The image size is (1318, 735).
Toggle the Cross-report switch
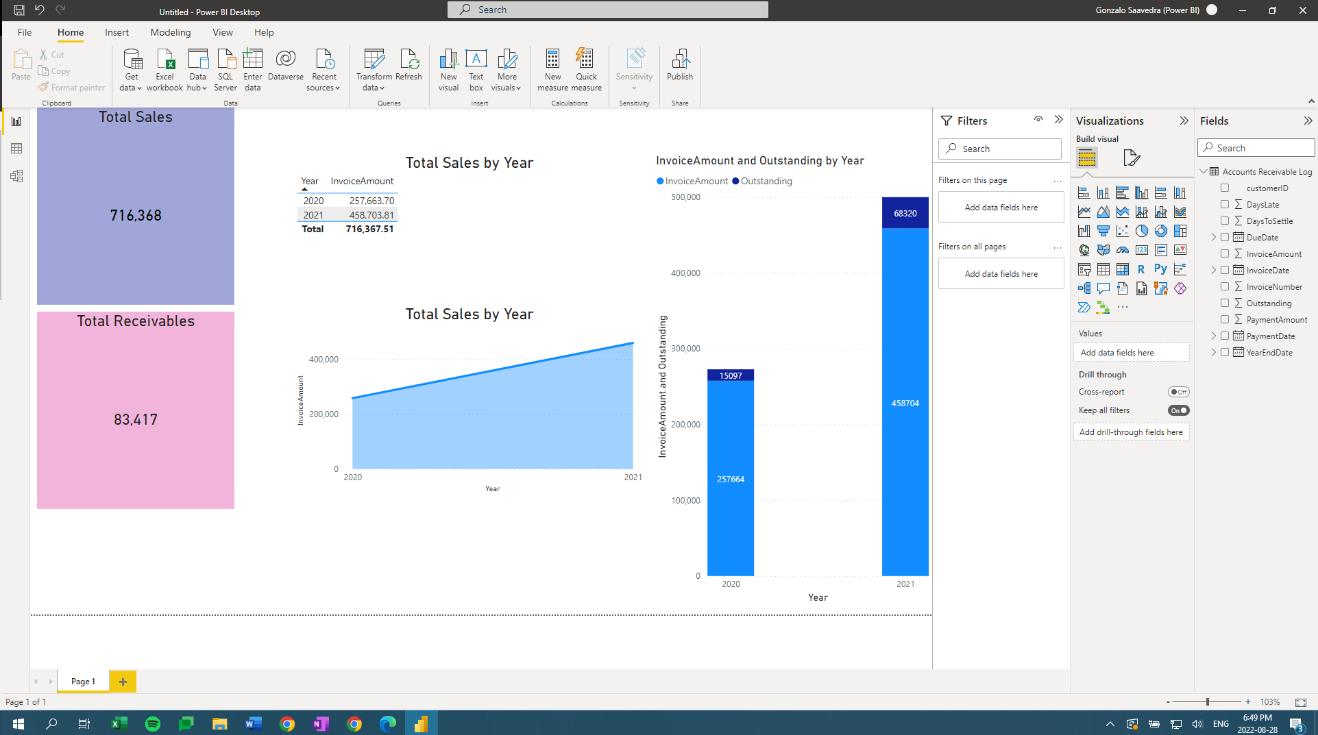pyautogui.click(x=1178, y=392)
